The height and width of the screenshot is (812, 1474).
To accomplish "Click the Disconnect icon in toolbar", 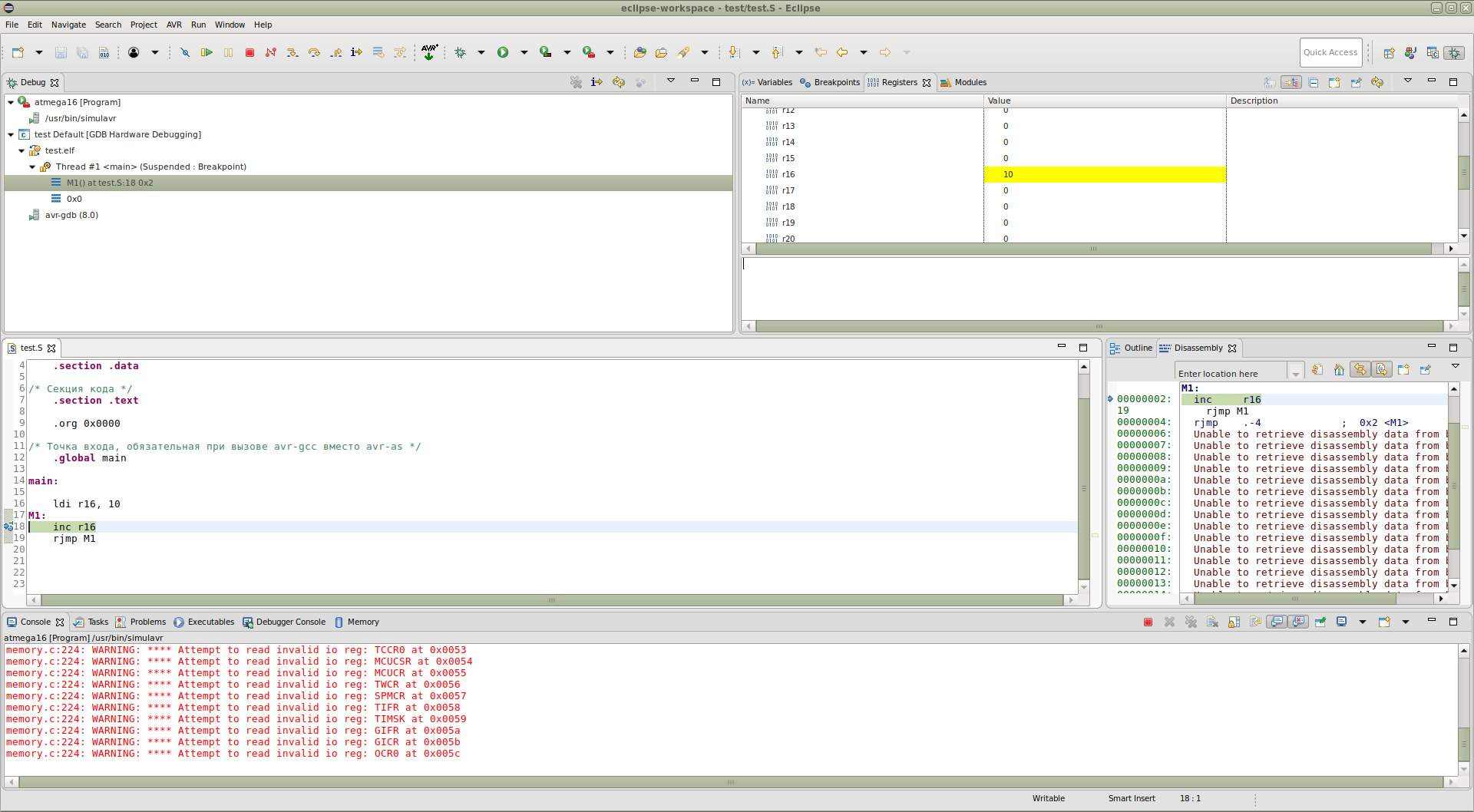I will (x=271, y=52).
